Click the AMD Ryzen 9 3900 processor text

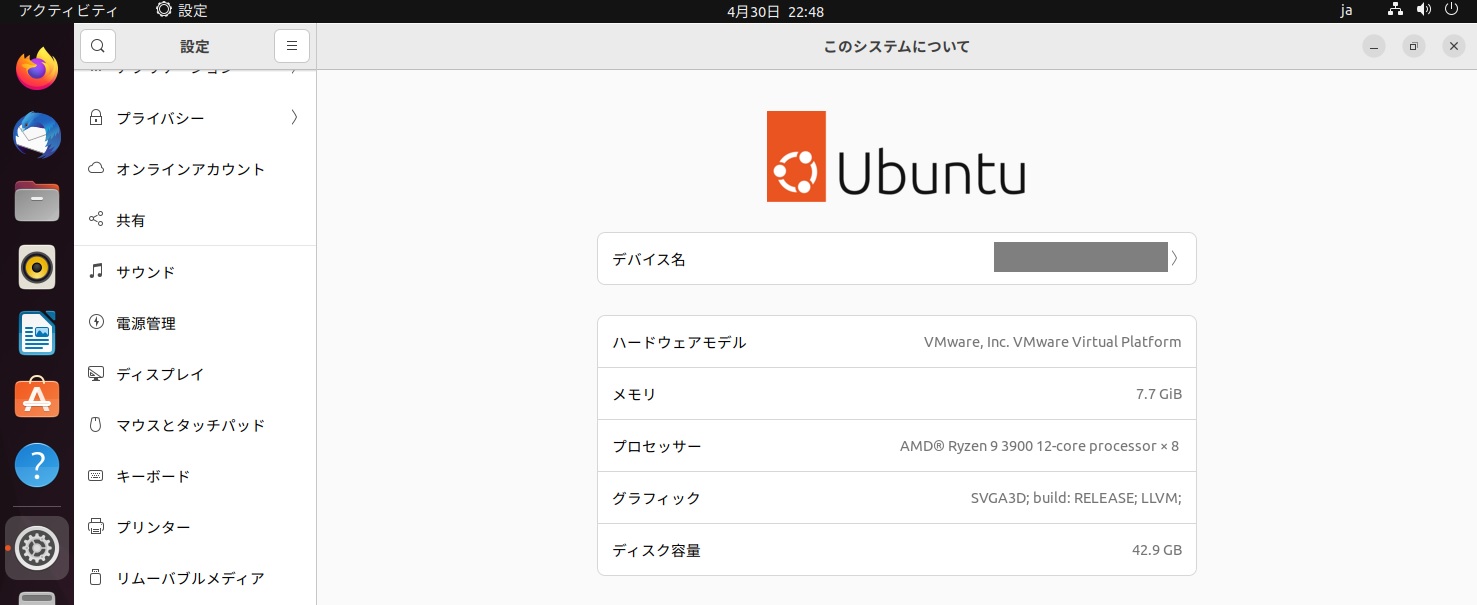click(1039, 446)
